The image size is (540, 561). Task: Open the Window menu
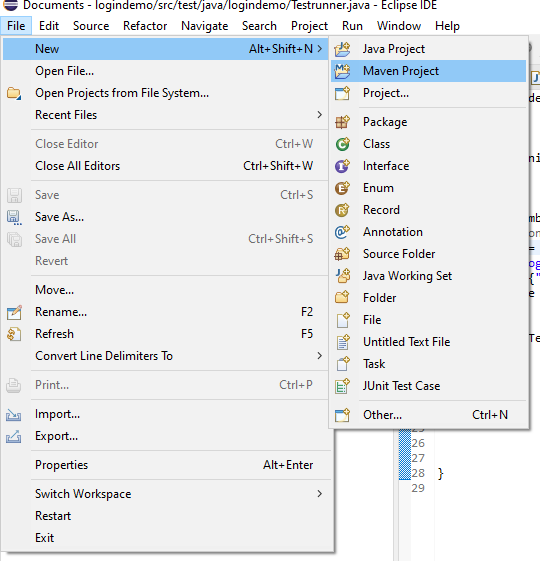(399, 26)
